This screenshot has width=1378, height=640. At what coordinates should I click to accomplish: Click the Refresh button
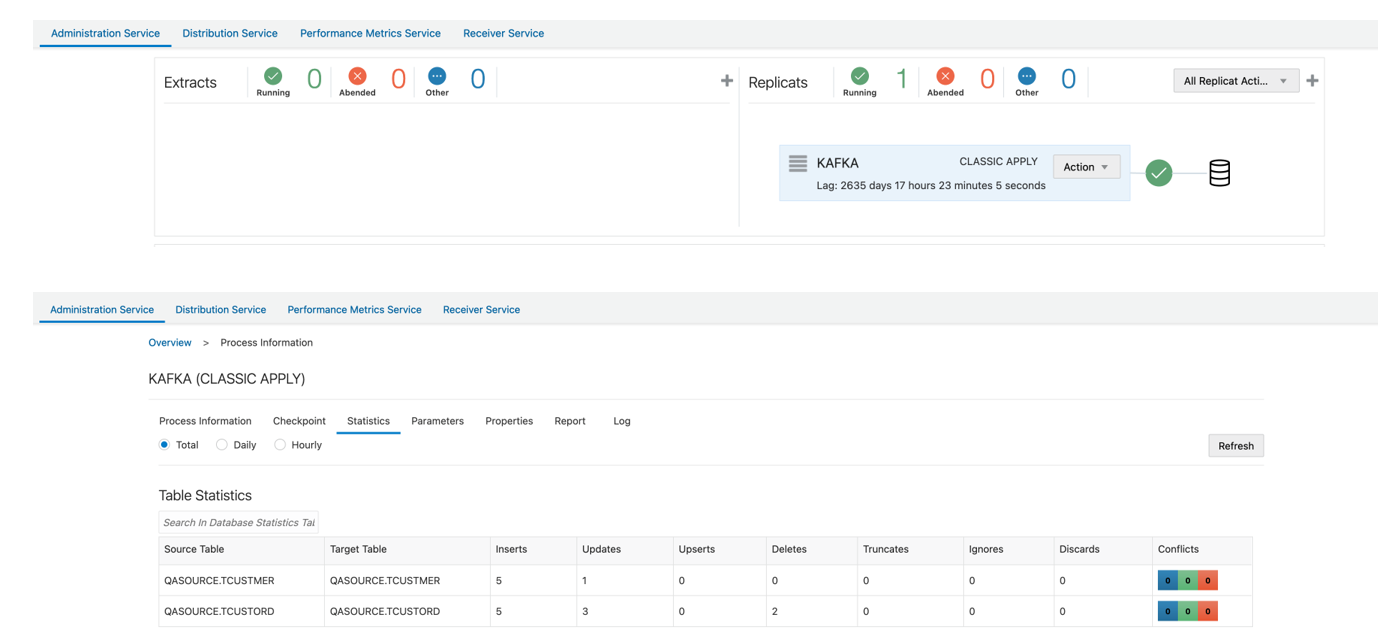click(x=1236, y=446)
